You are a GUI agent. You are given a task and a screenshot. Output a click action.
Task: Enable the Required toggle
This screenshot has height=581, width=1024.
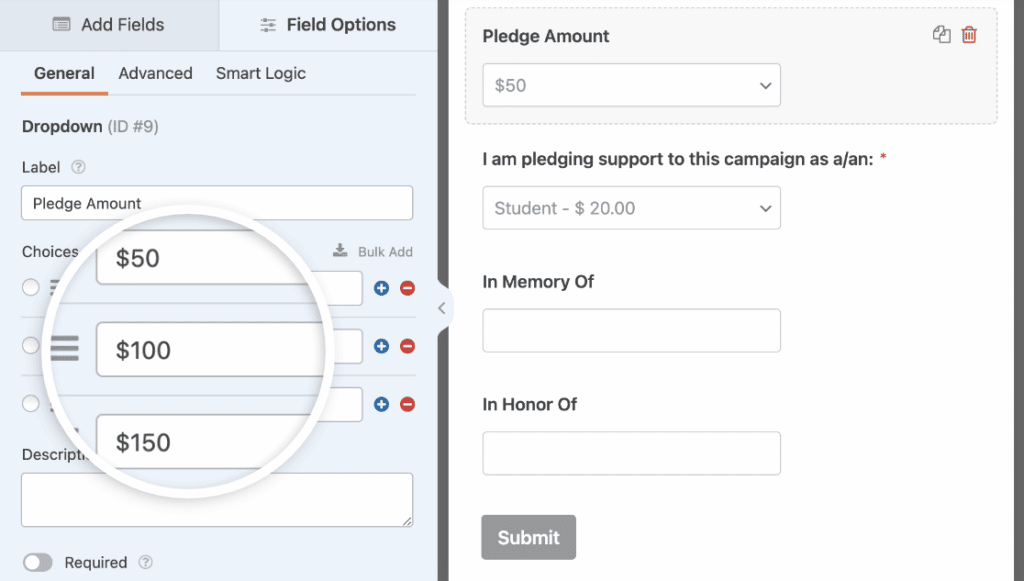pyautogui.click(x=38, y=563)
